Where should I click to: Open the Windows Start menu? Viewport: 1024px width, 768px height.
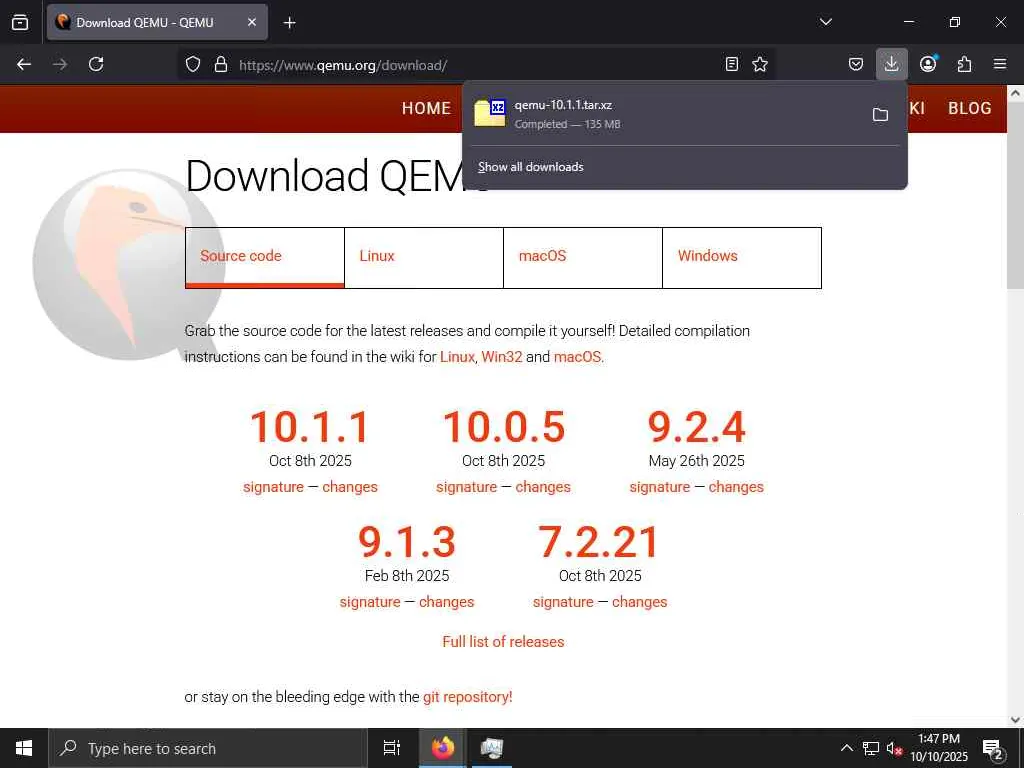pyautogui.click(x=24, y=748)
